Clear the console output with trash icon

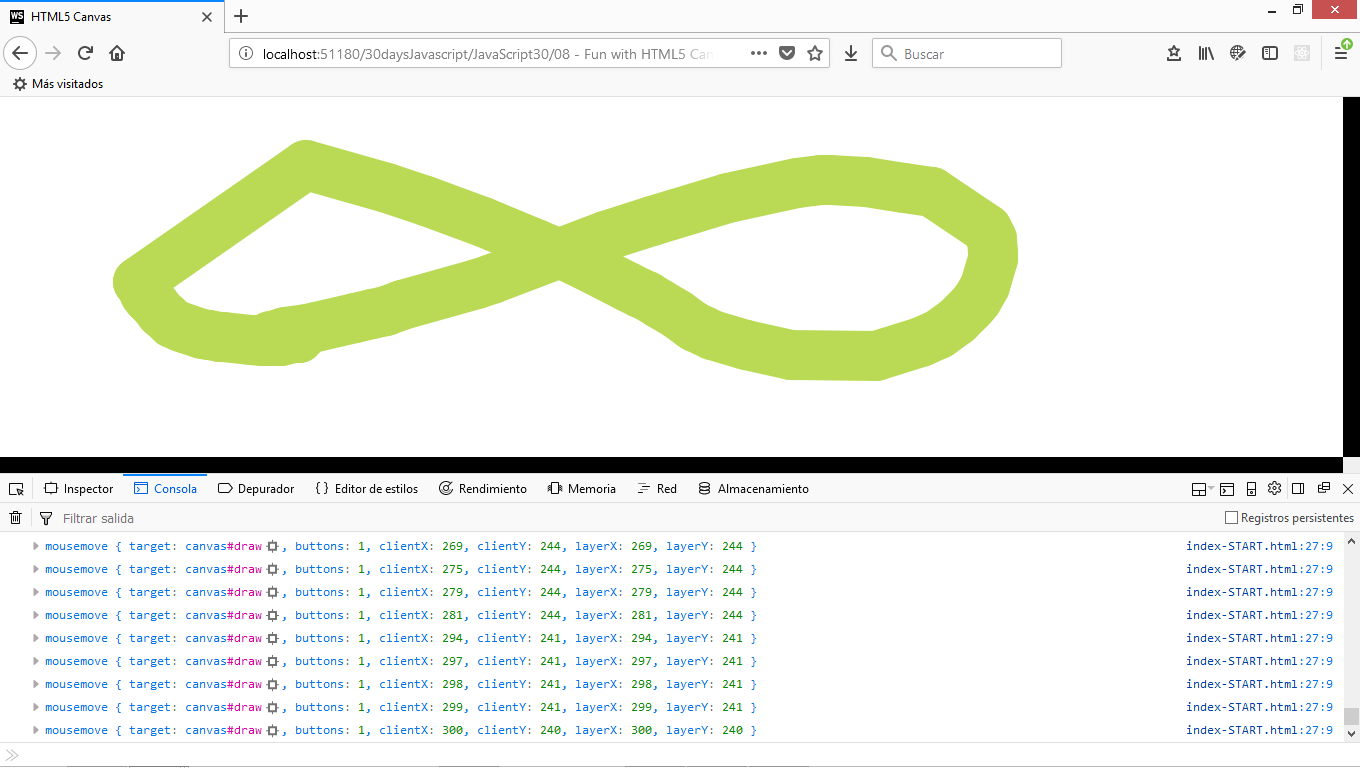[15, 517]
